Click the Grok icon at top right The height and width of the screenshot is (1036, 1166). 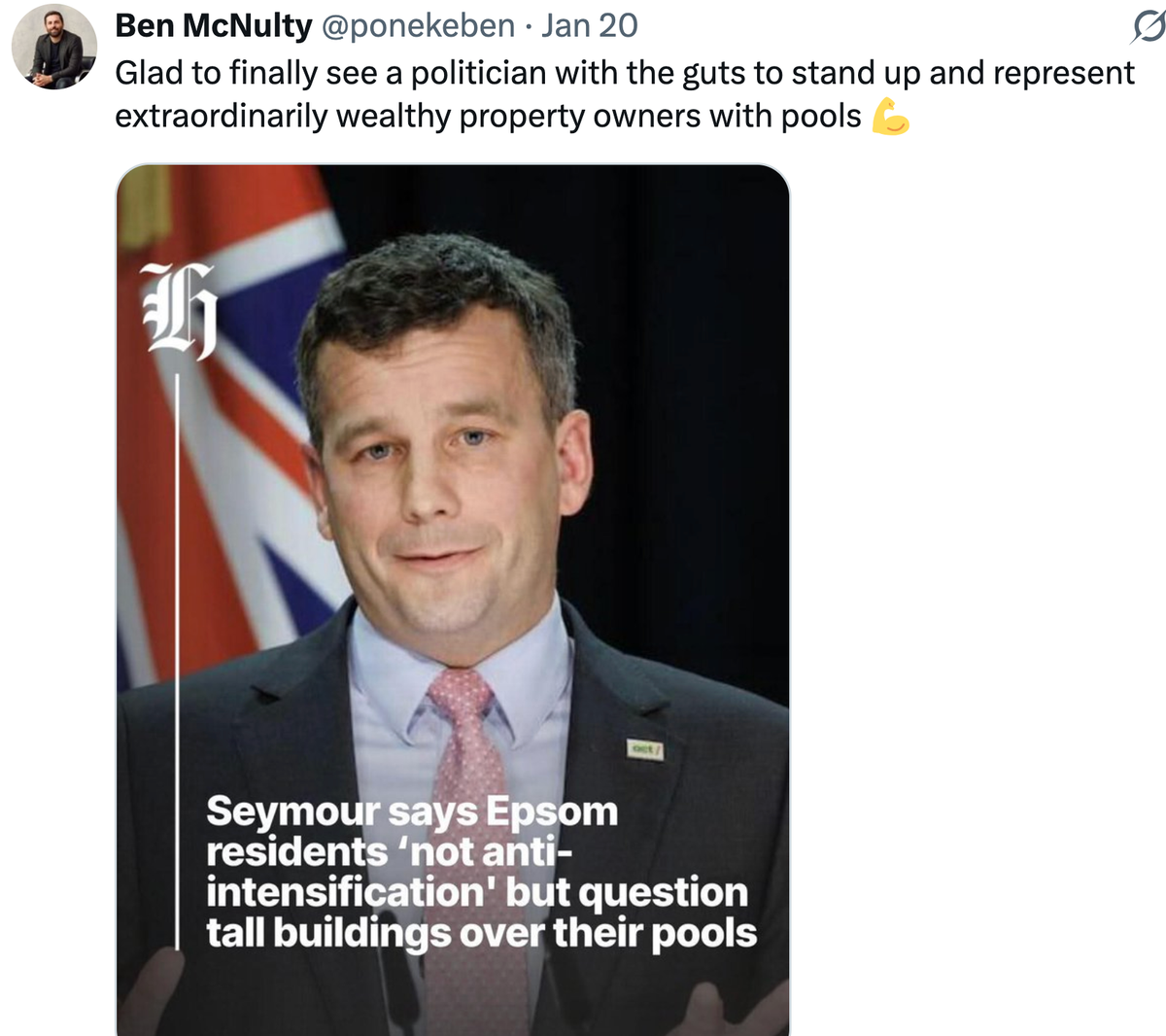(x=1148, y=28)
